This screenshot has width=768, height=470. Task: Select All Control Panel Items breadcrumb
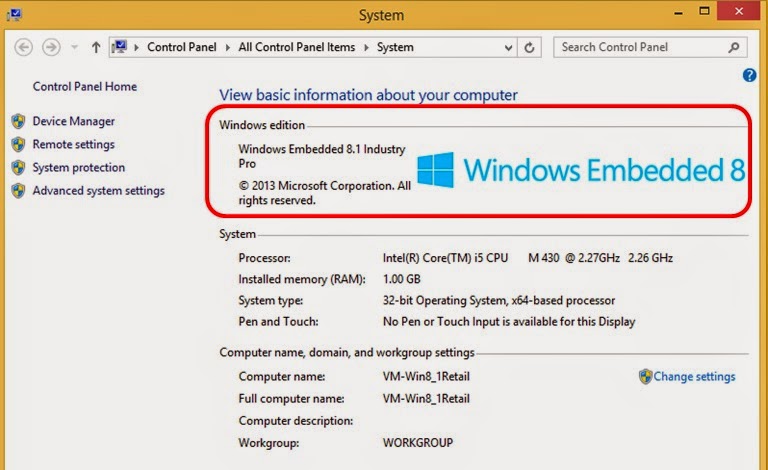pyautogui.click(x=296, y=47)
